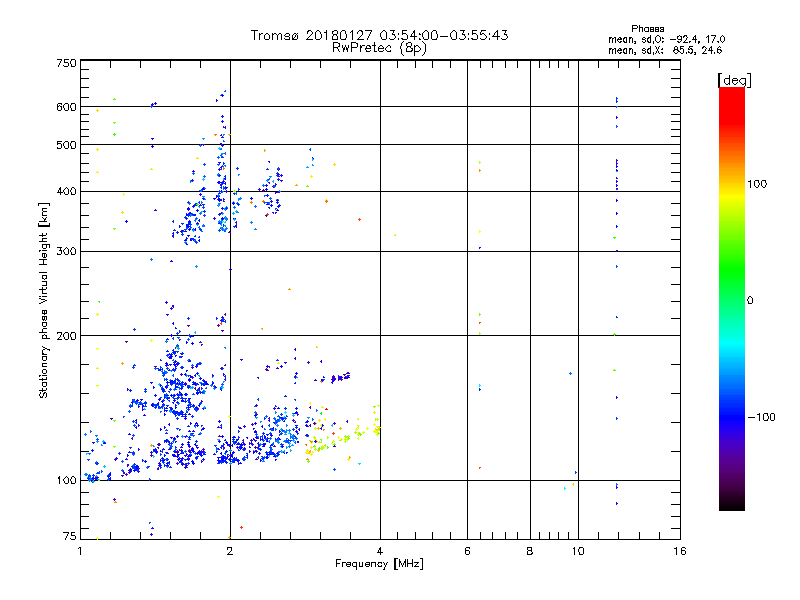Image resolution: width=800 pixels, height=600 pixels.
Task: Click the x-axis tick label '16'
Action: tap(680, 551)
